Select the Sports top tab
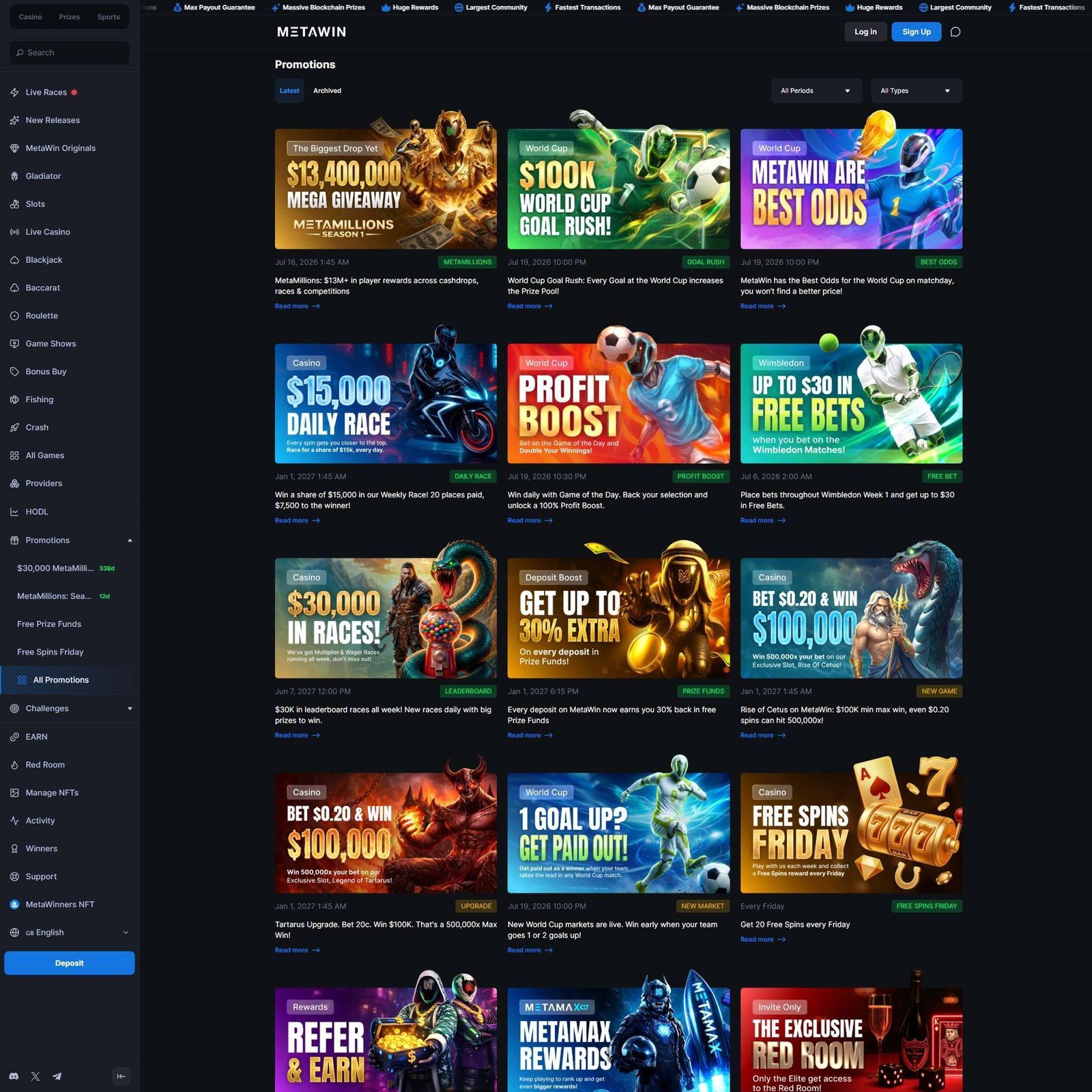 pos(109,17)
